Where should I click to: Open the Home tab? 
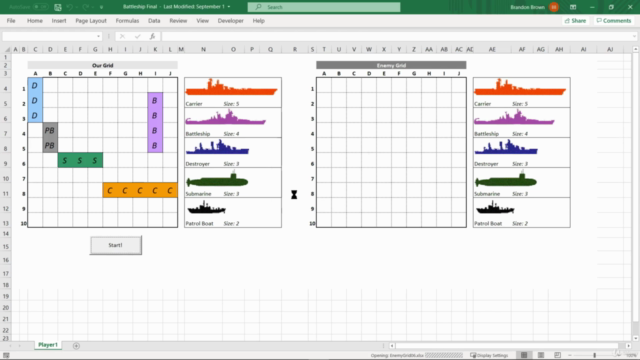35,20
